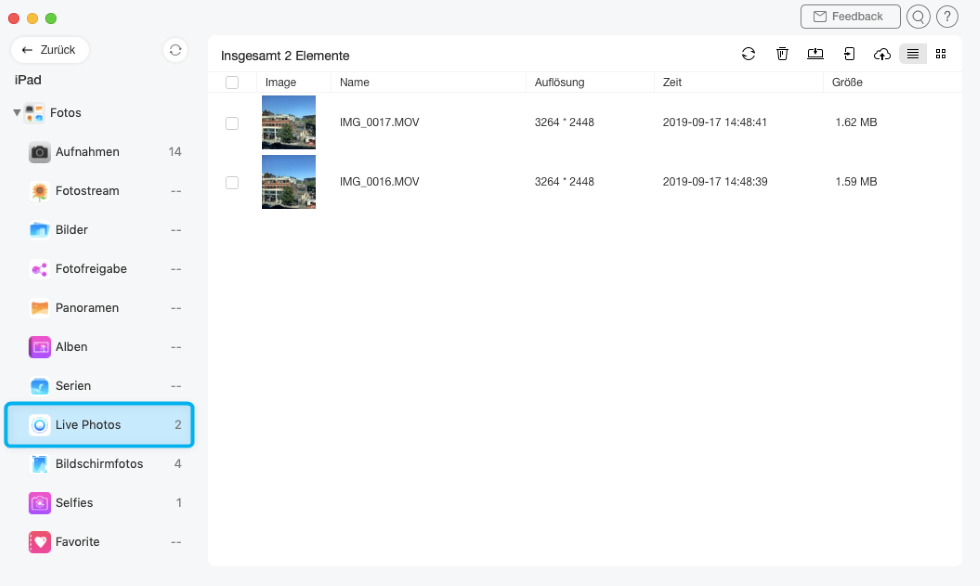Sort by the Größe column header
980x586 pixels.
pyautogui.click(x=847, y=82)
